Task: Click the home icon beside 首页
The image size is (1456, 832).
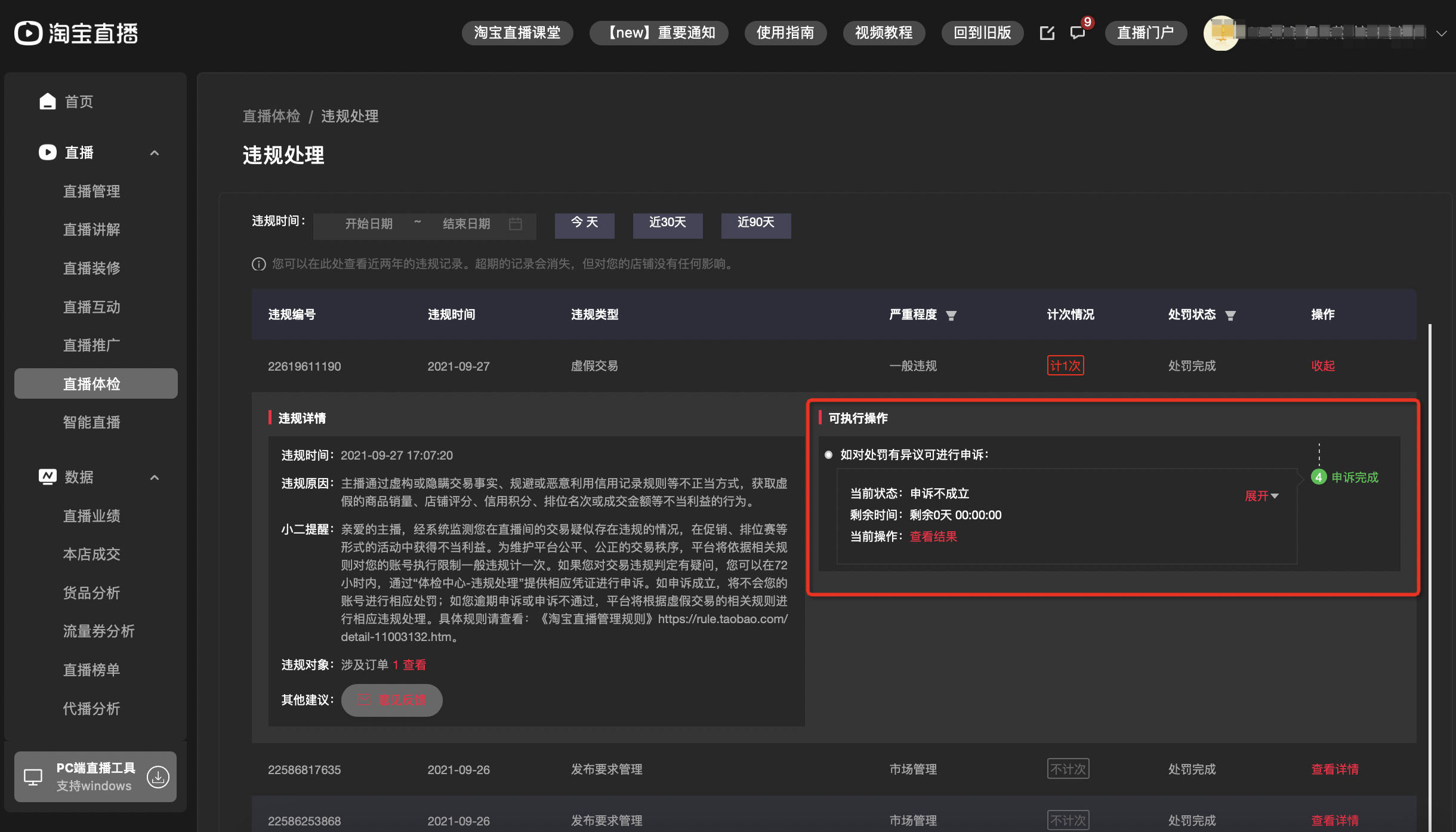Action: [48, 101]
